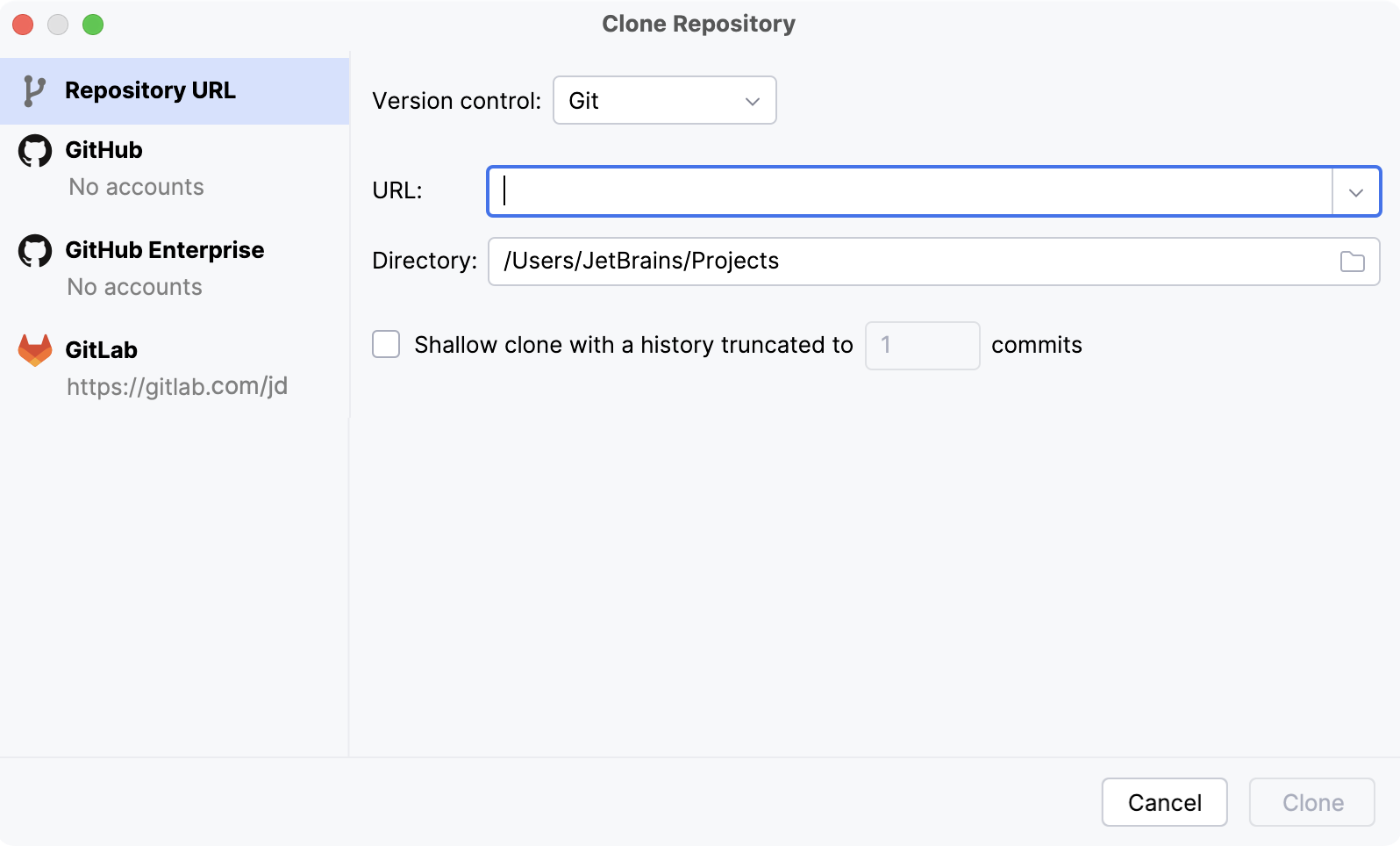Screen dimensions: 1400x846
Task: Select the git branch Repository URL icon
Action: 32,90
